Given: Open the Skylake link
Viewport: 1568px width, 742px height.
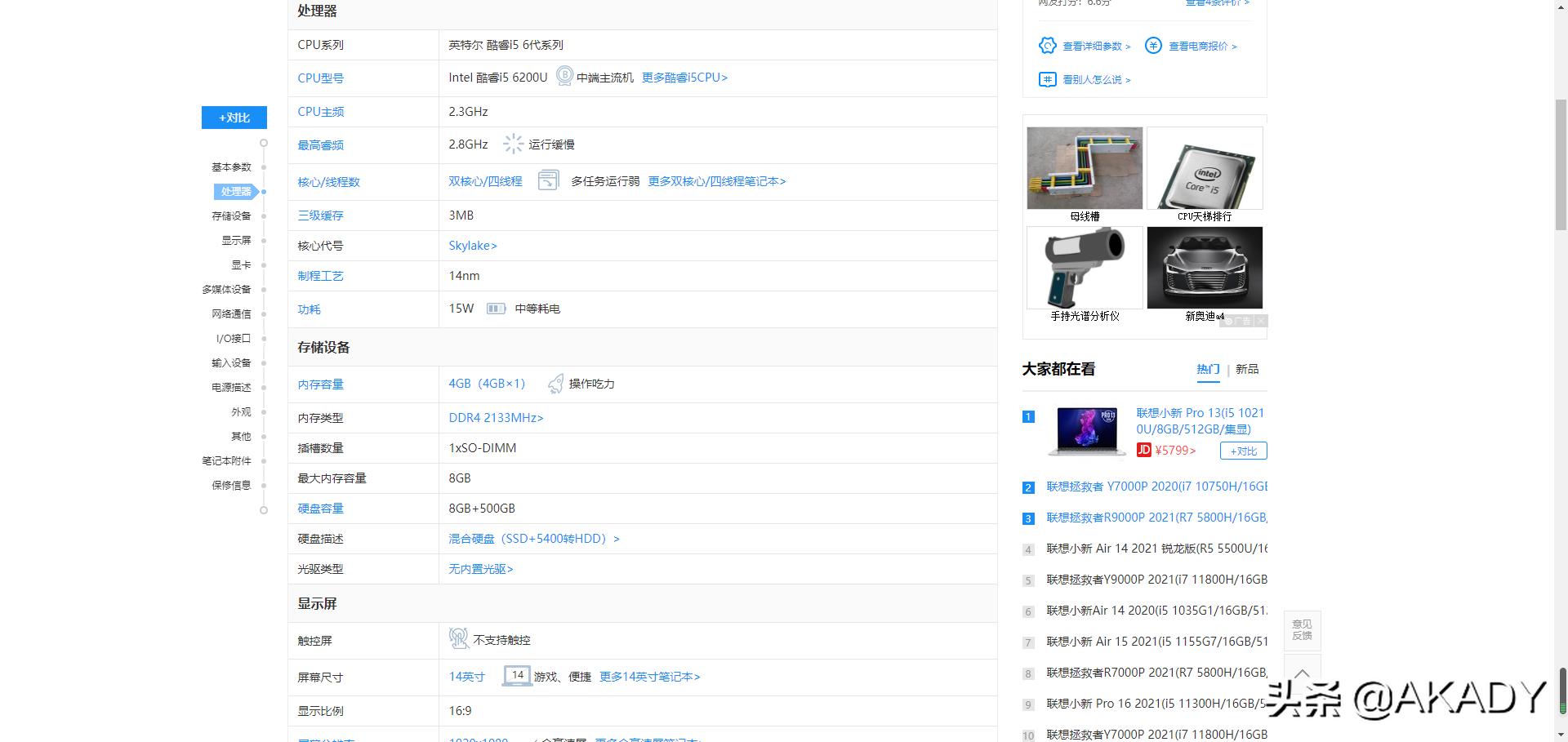Looking at the screenshot, I should click(x=473, y=245).
